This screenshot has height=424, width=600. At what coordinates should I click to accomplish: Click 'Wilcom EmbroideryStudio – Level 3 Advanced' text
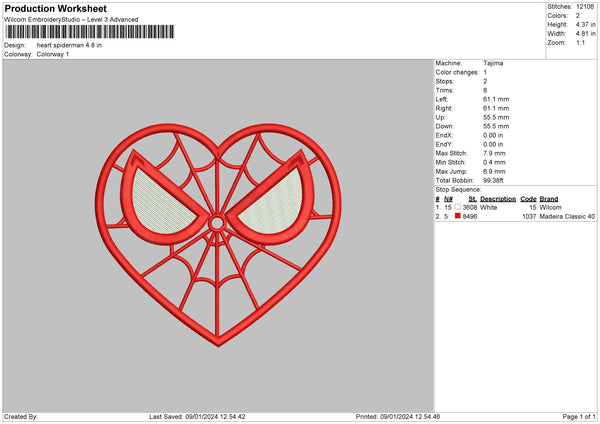(x=71, y=20)
